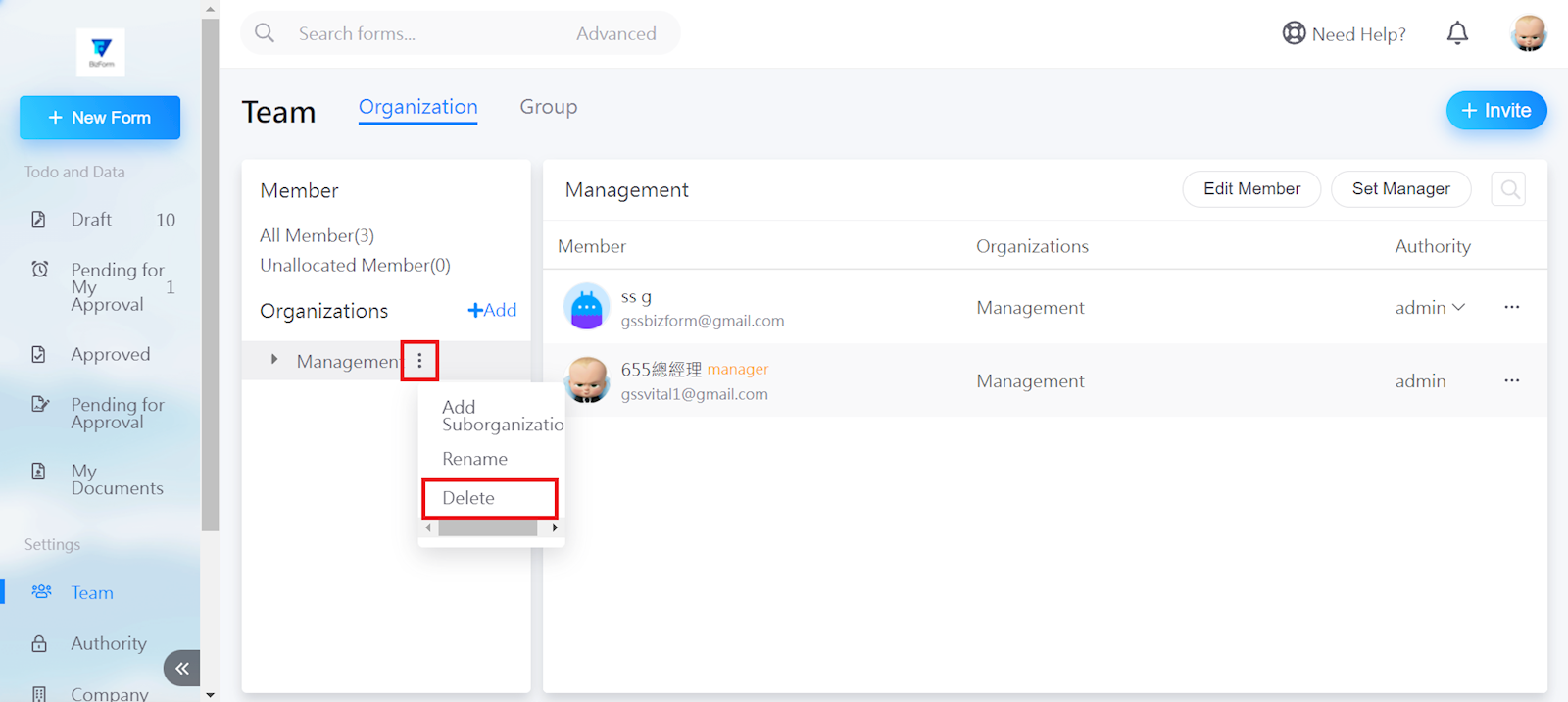Select Delete from the context menu
The width and height of the screenshot is (1568, 702).
[468, 498]
